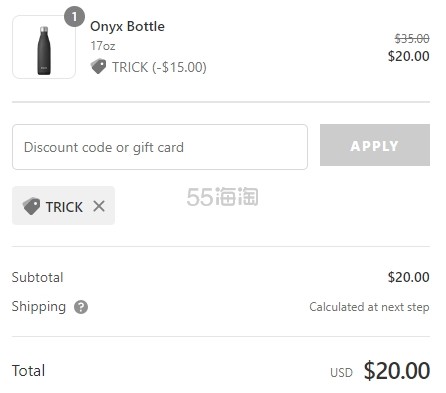The height and width of the screenshot is (393, 446).
Task: Click the Subtotal label
Action: pyautogui.click(x=37, y=277)
